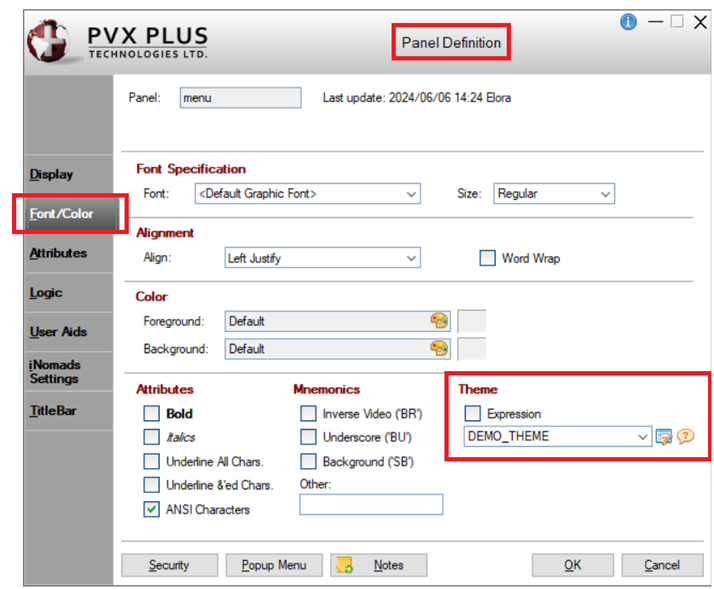714x589 pixels.
Task: Expand the Font dropdown list
Action: pyautogui.click(x=411, y=194)
